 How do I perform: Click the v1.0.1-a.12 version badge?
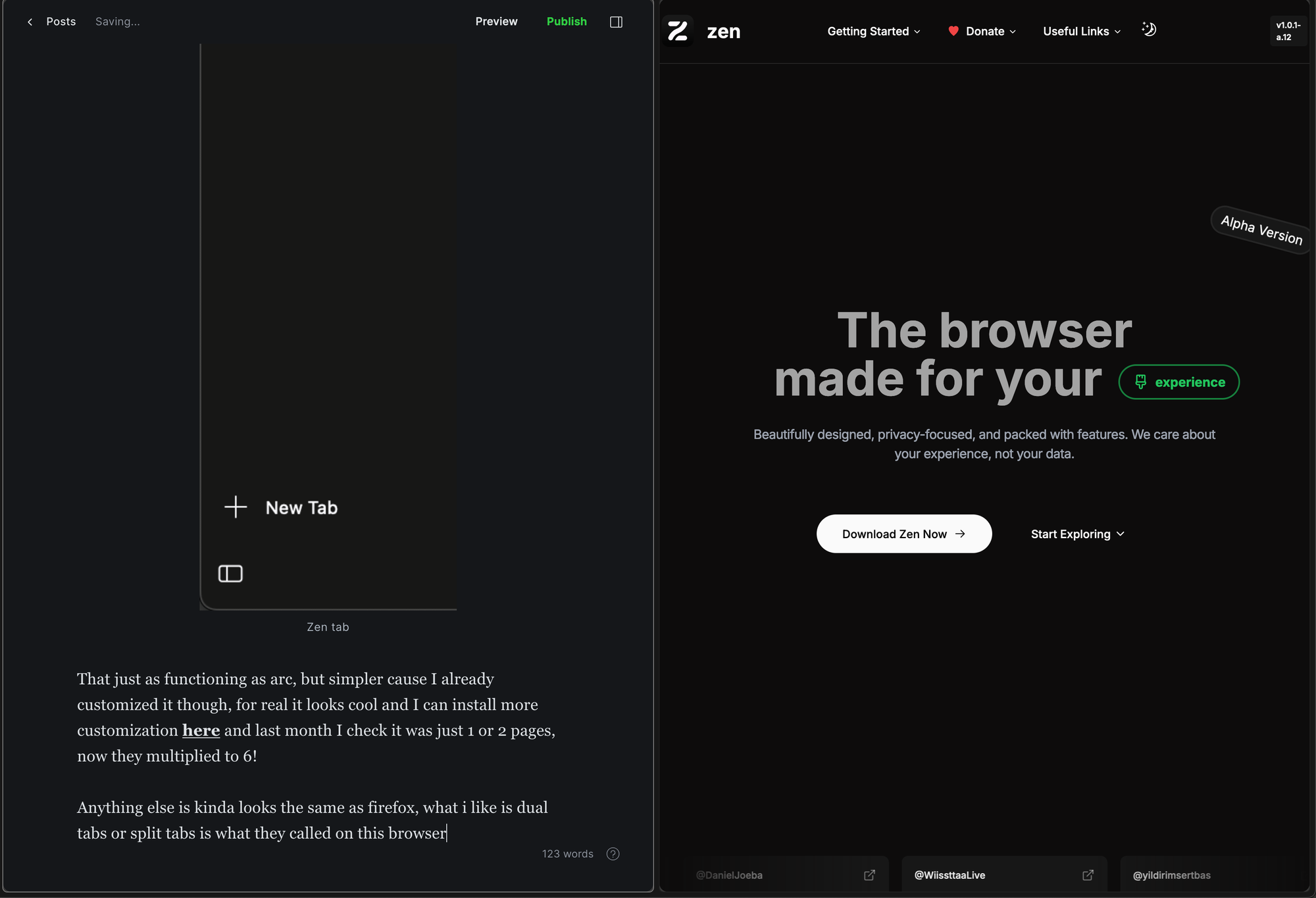[x=1288, y=31]
